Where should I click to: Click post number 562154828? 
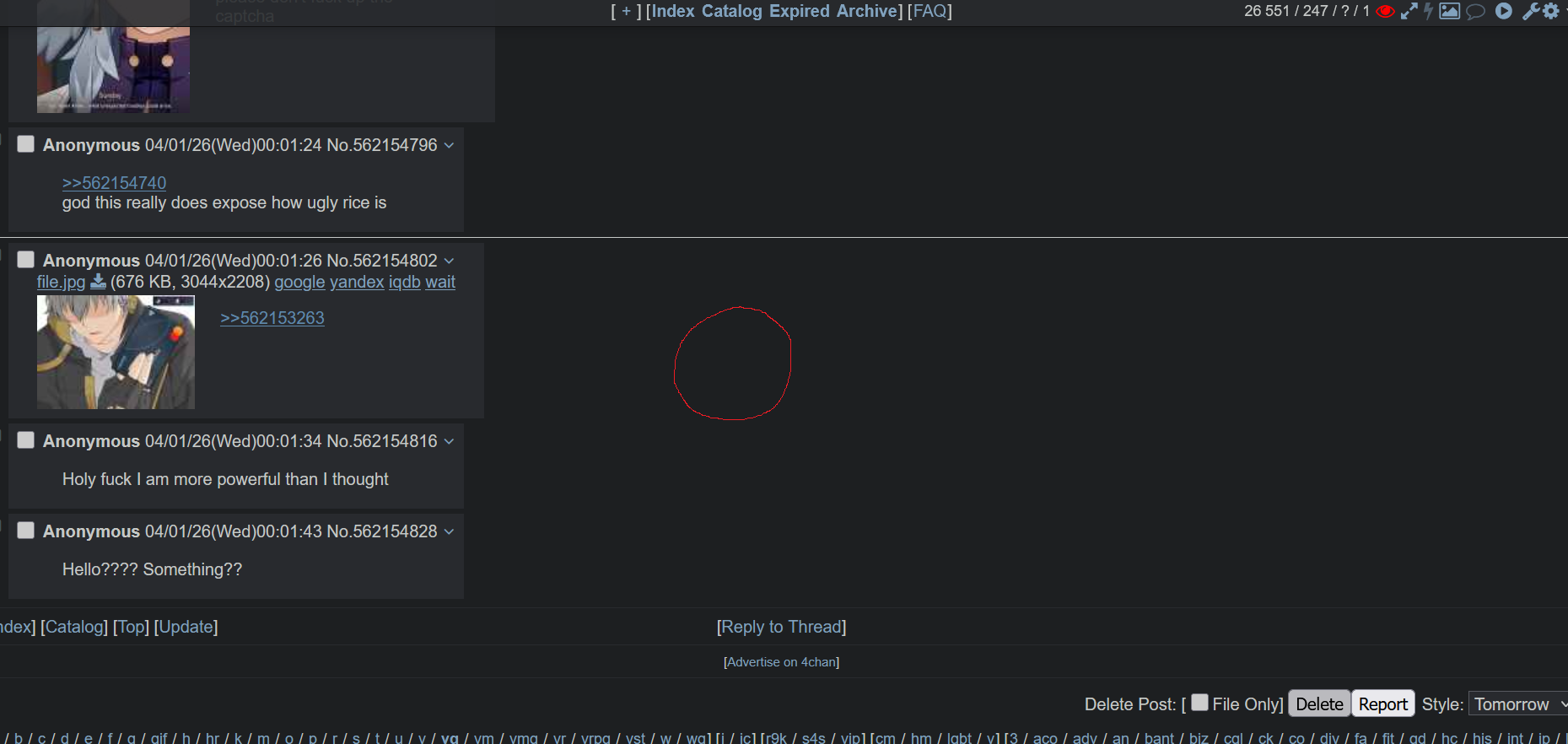click(x=395, y=531)
